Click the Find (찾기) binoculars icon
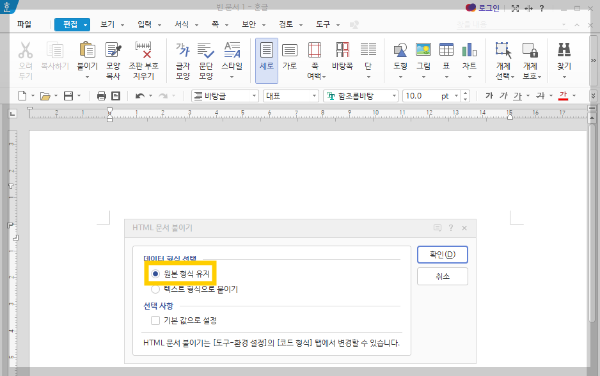This screenshot has height=376, width=600. coord(564,50)
